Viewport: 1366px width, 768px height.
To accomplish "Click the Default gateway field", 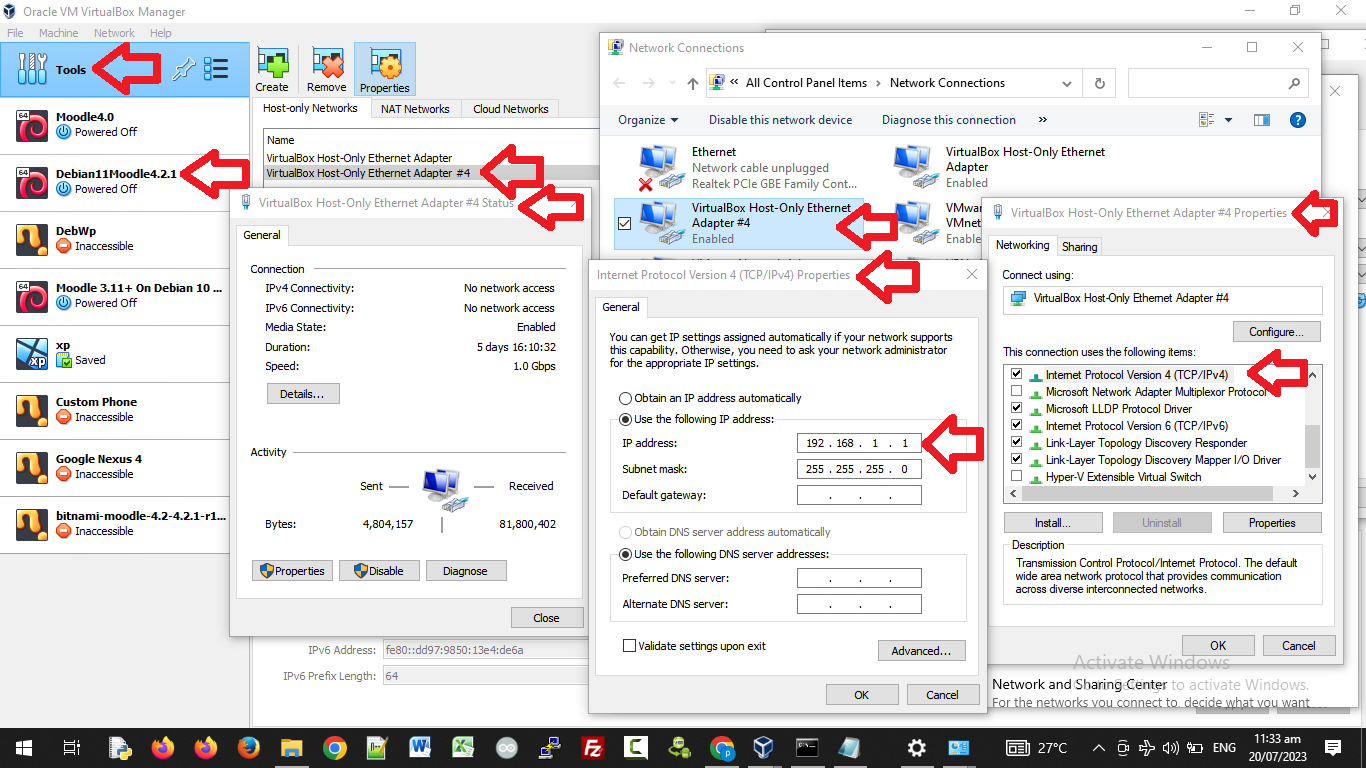I will 859,495.
